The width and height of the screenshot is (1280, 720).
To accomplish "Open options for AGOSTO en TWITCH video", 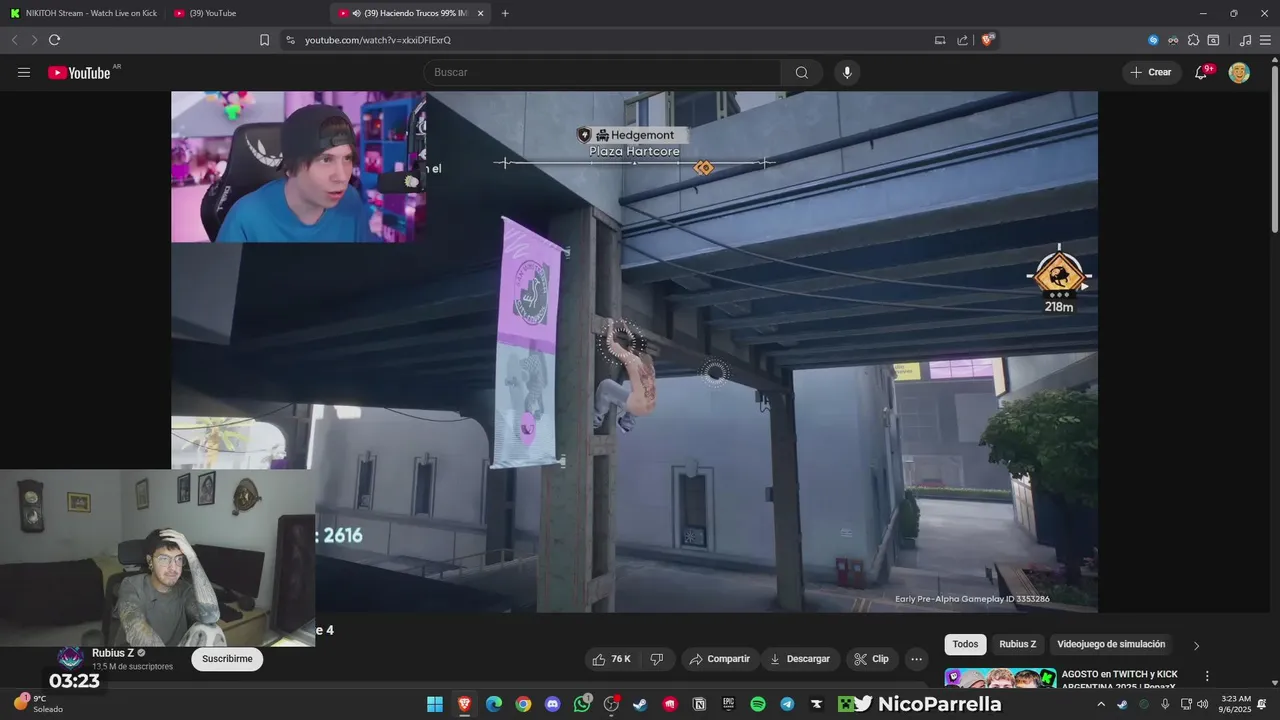I will click(1207, 676).
